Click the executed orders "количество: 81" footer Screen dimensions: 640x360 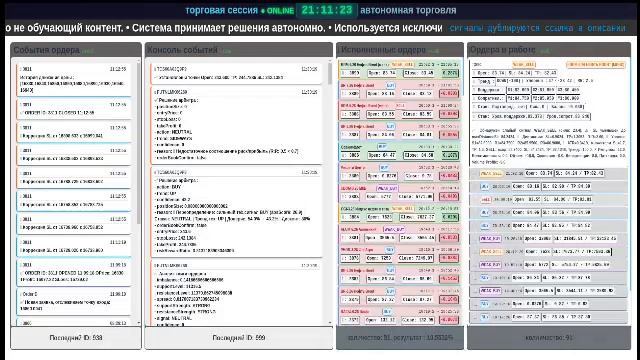400,338
